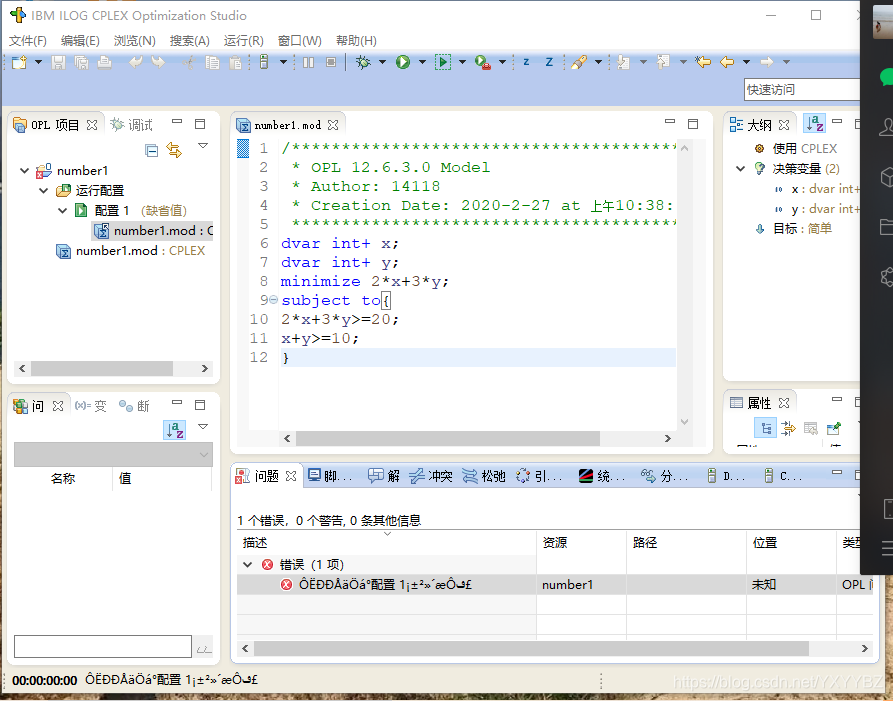This screenshot has width=893, height=701.
Task: Collapse the 错误 (1 项) group
Action: pyautogui.click(x=247, y=565)
